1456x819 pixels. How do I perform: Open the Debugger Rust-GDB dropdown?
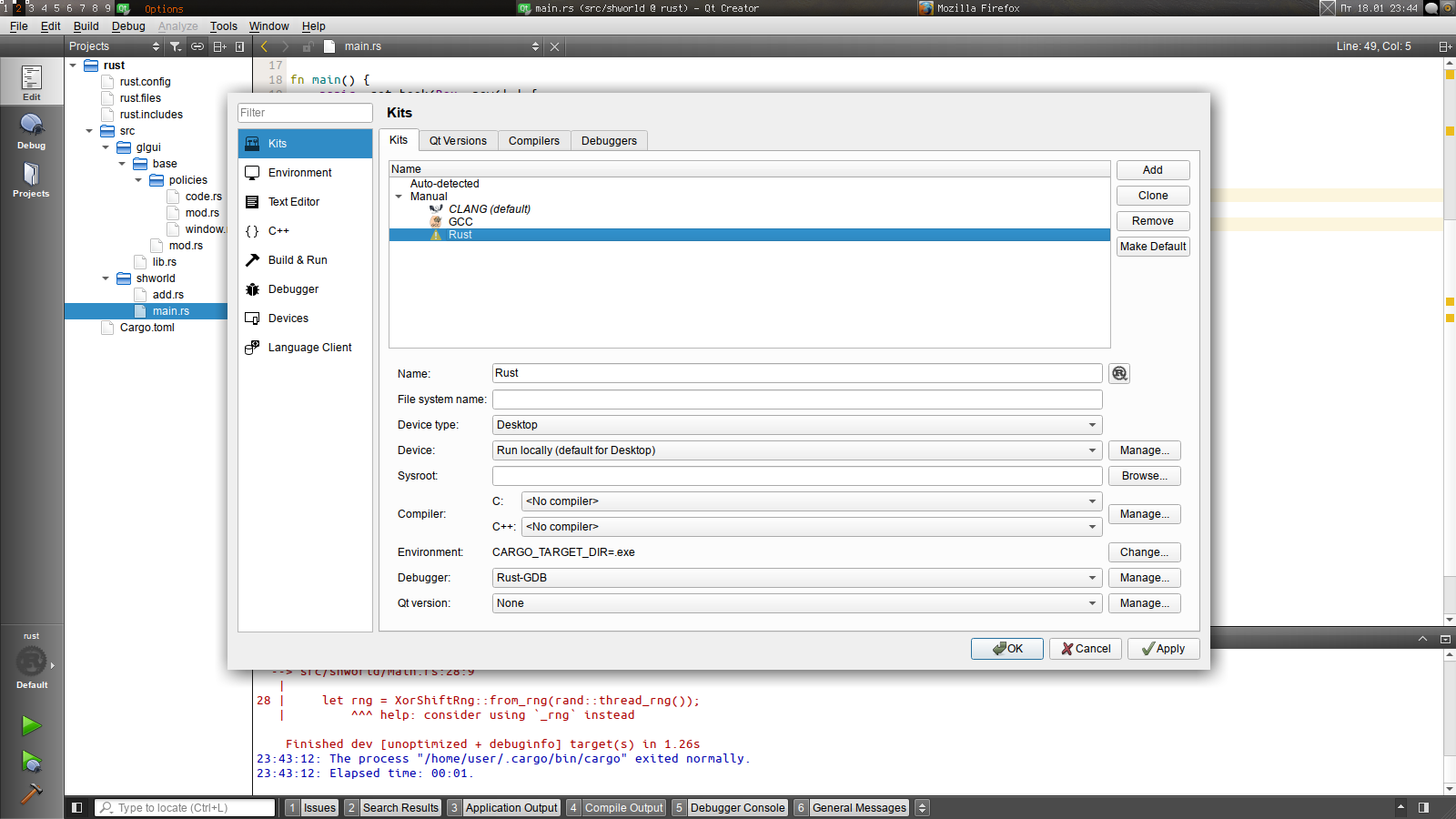point(797,578)
